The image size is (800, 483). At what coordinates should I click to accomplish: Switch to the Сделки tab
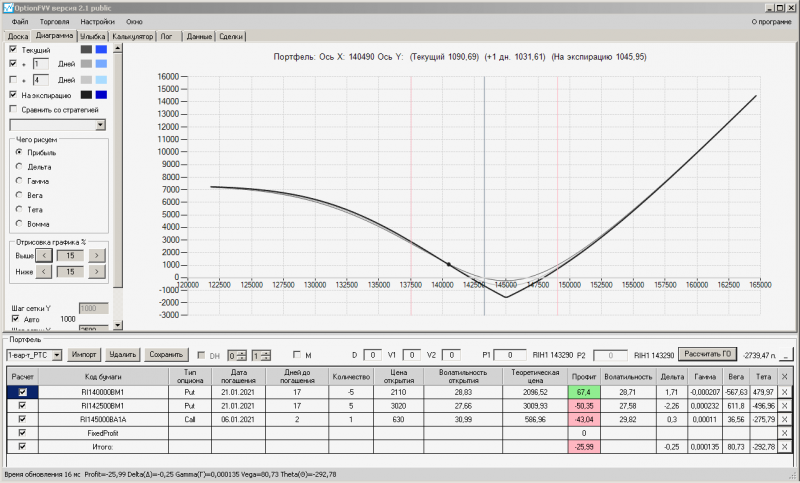231,36
